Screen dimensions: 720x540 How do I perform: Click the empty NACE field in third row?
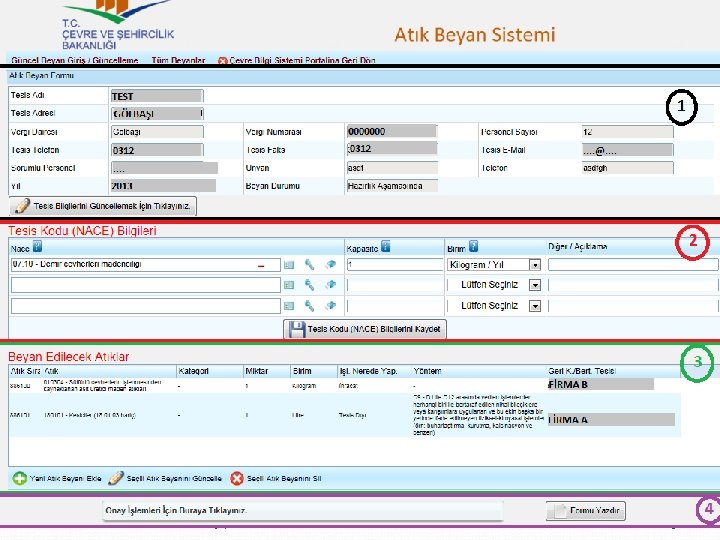click(146, 306)
